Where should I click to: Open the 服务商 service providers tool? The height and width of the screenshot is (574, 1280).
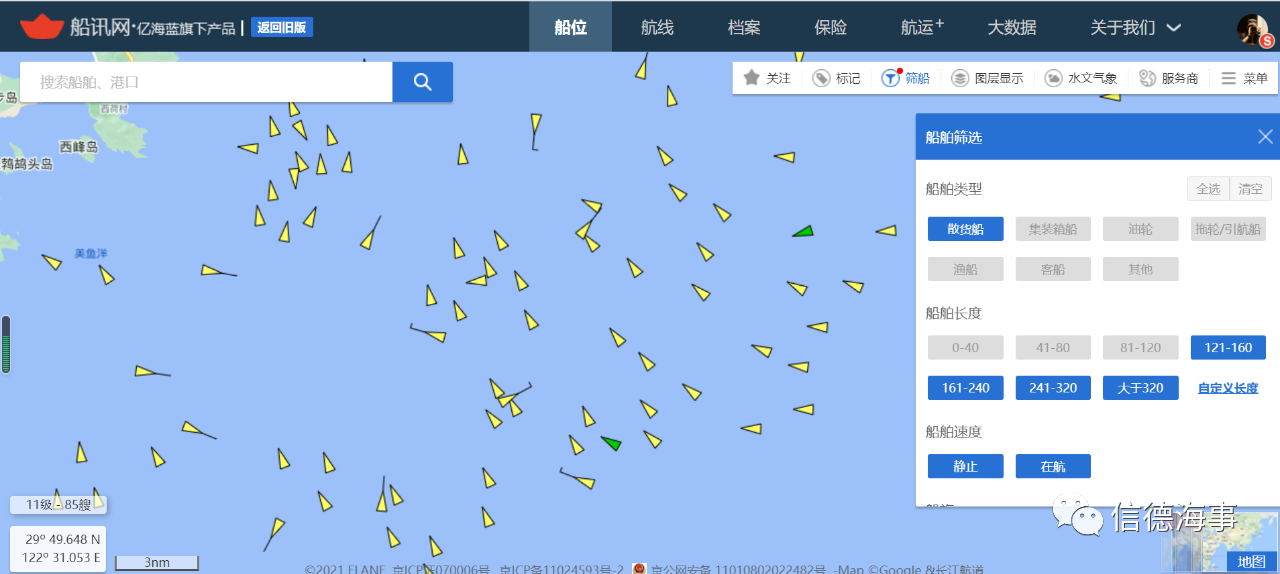coord(1168,78)
